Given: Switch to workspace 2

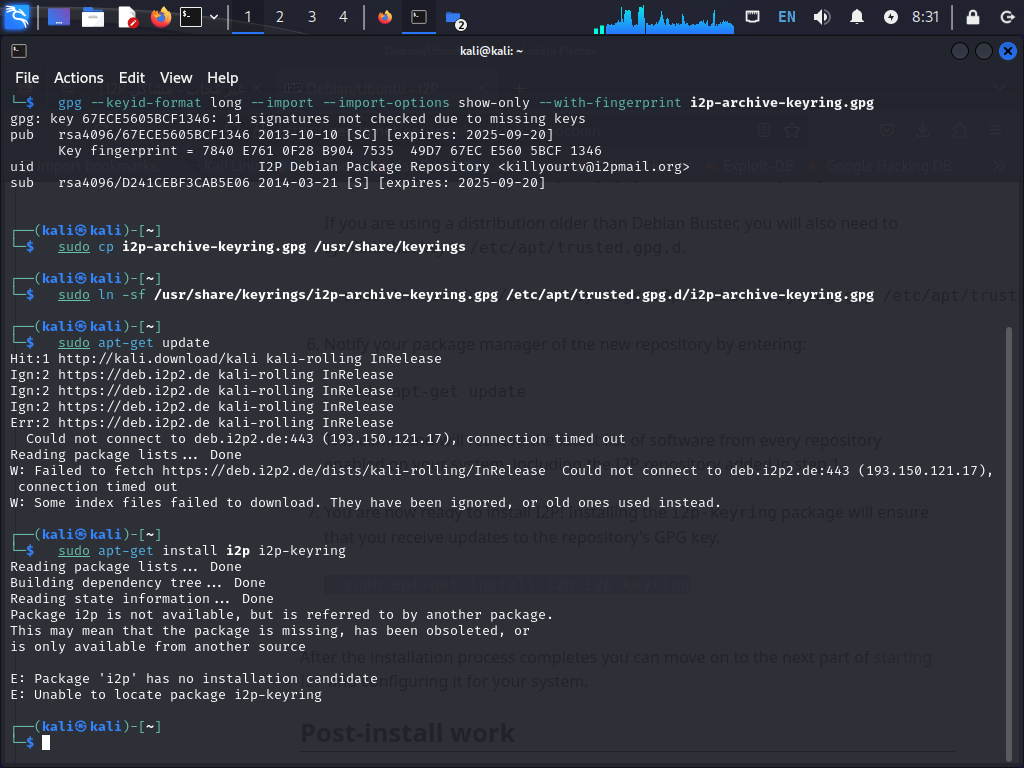Looking at the screenshot, I should [280, 17].
